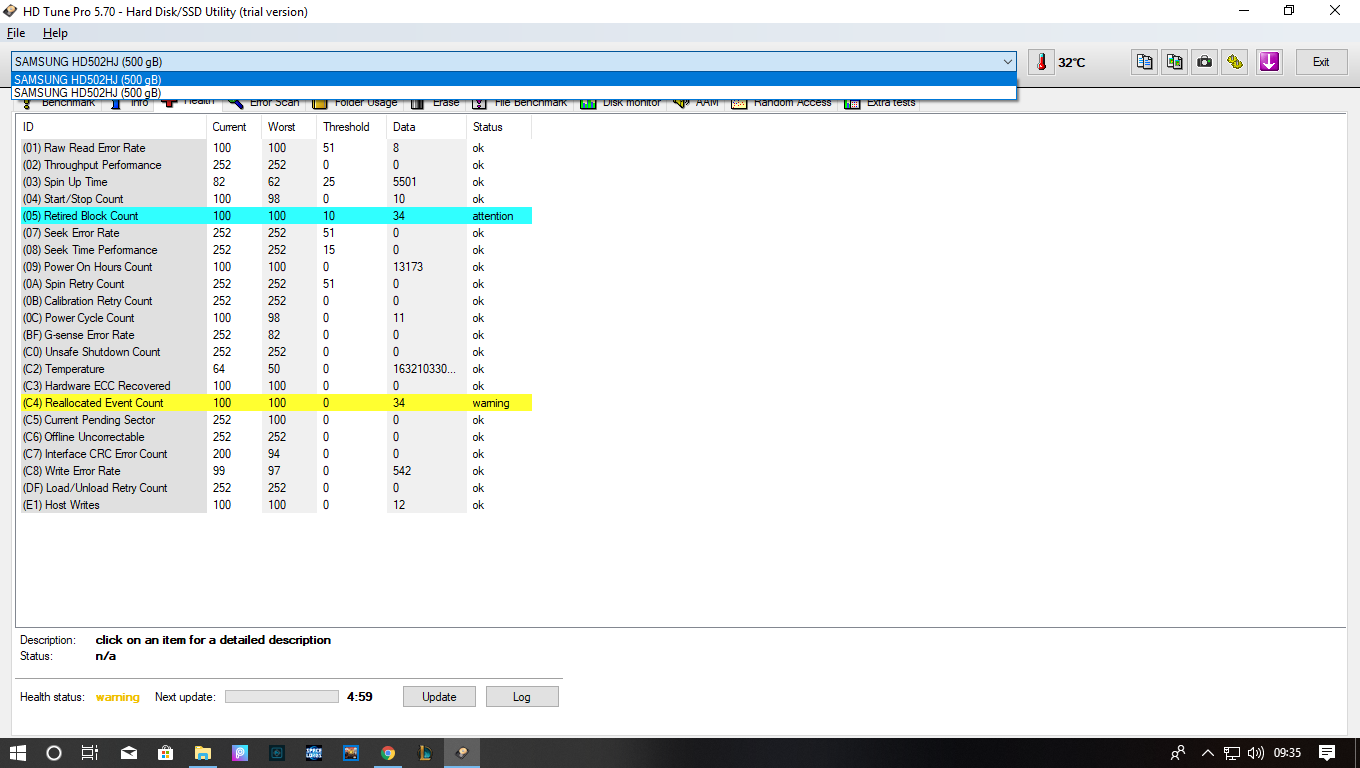Click the 09:35 taskbar clock
Image resolution: width=1360 pixels, height=768 pixels.
tap(1288, 753)
